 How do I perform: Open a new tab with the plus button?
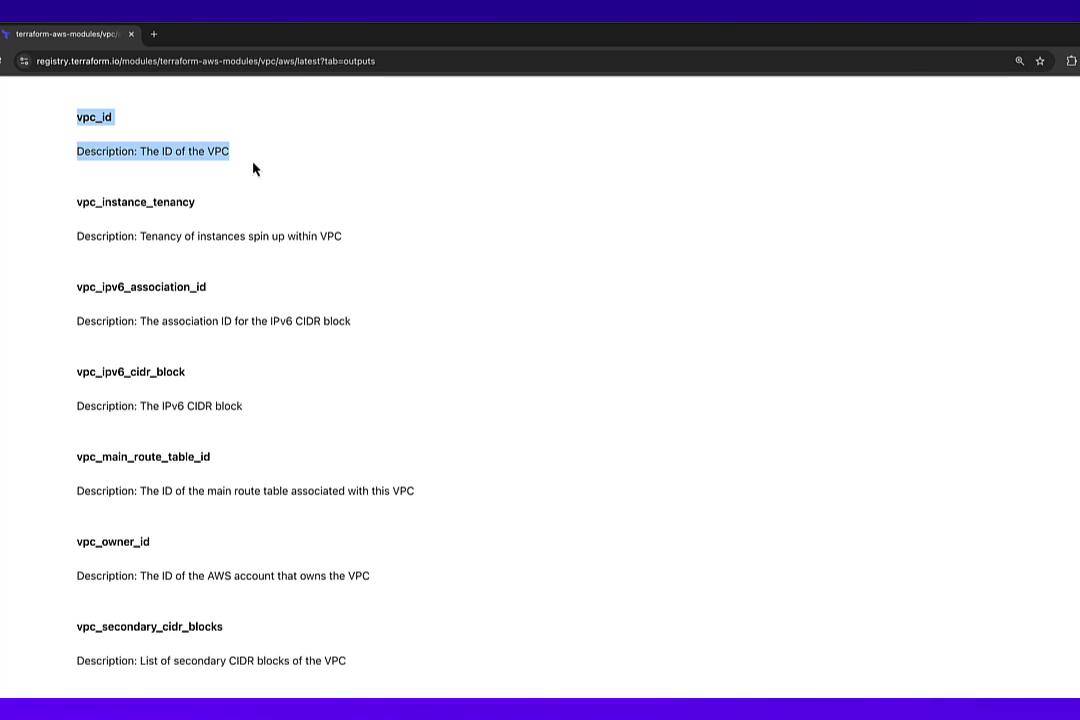[154, 34]
